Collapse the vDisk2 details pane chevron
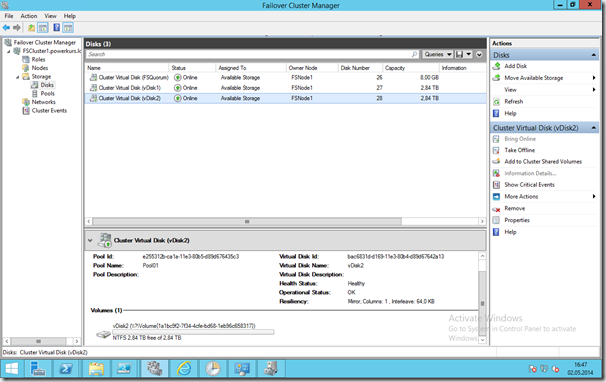The height and width of the screenshot is (382, 606). 90,240
